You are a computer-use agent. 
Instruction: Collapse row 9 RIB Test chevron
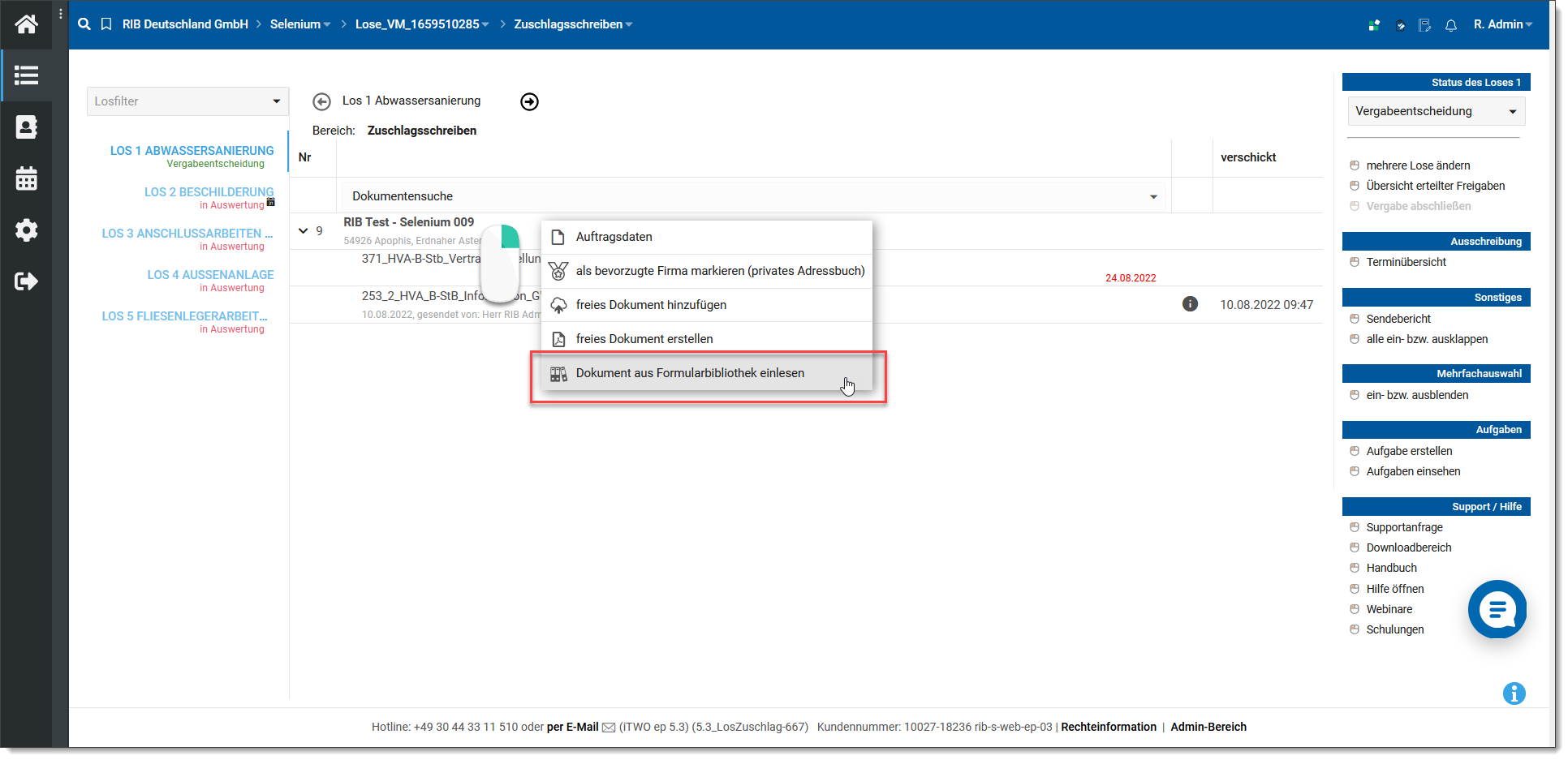point(304,231)
